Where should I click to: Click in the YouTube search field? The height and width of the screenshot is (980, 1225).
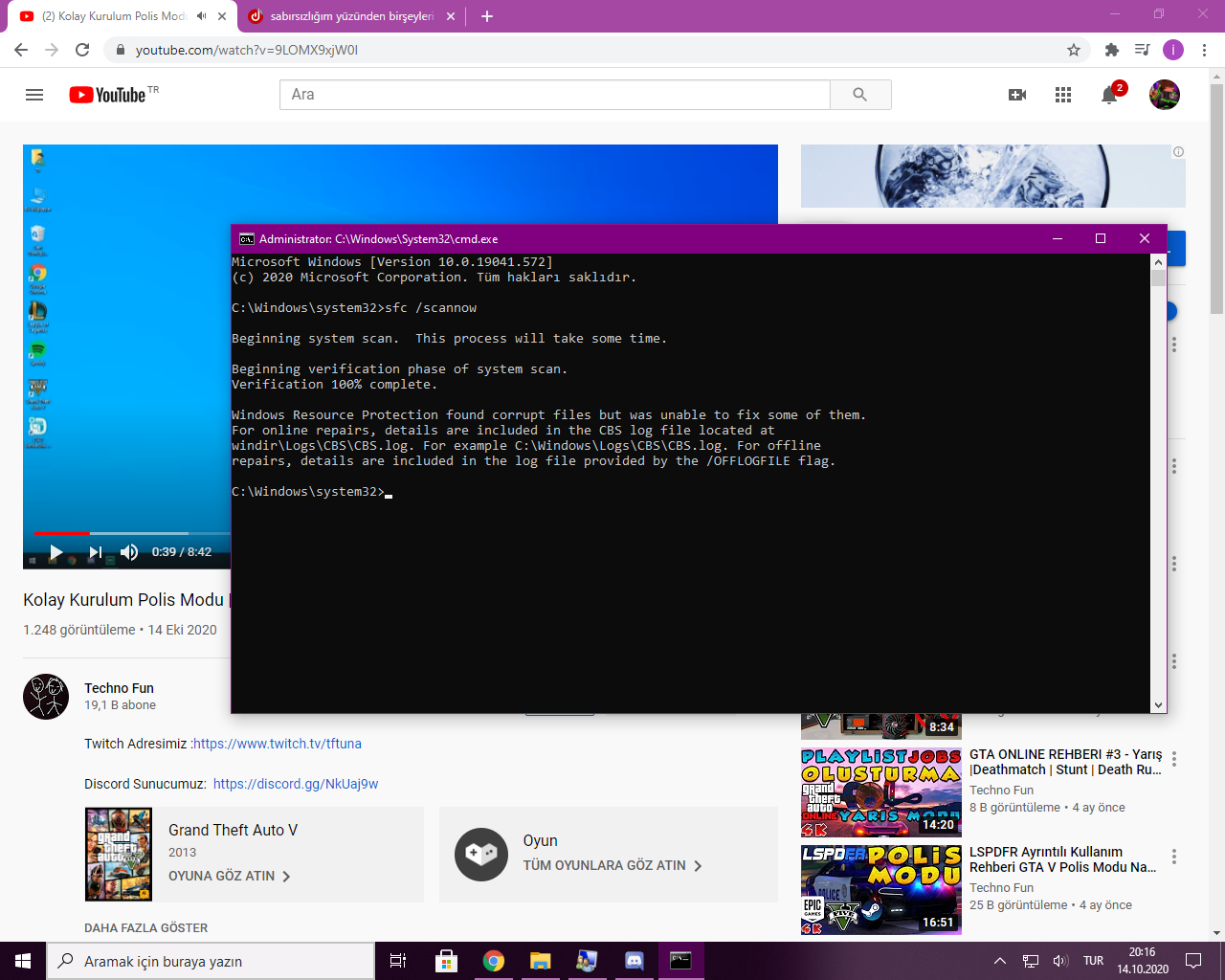click(555, 95)
